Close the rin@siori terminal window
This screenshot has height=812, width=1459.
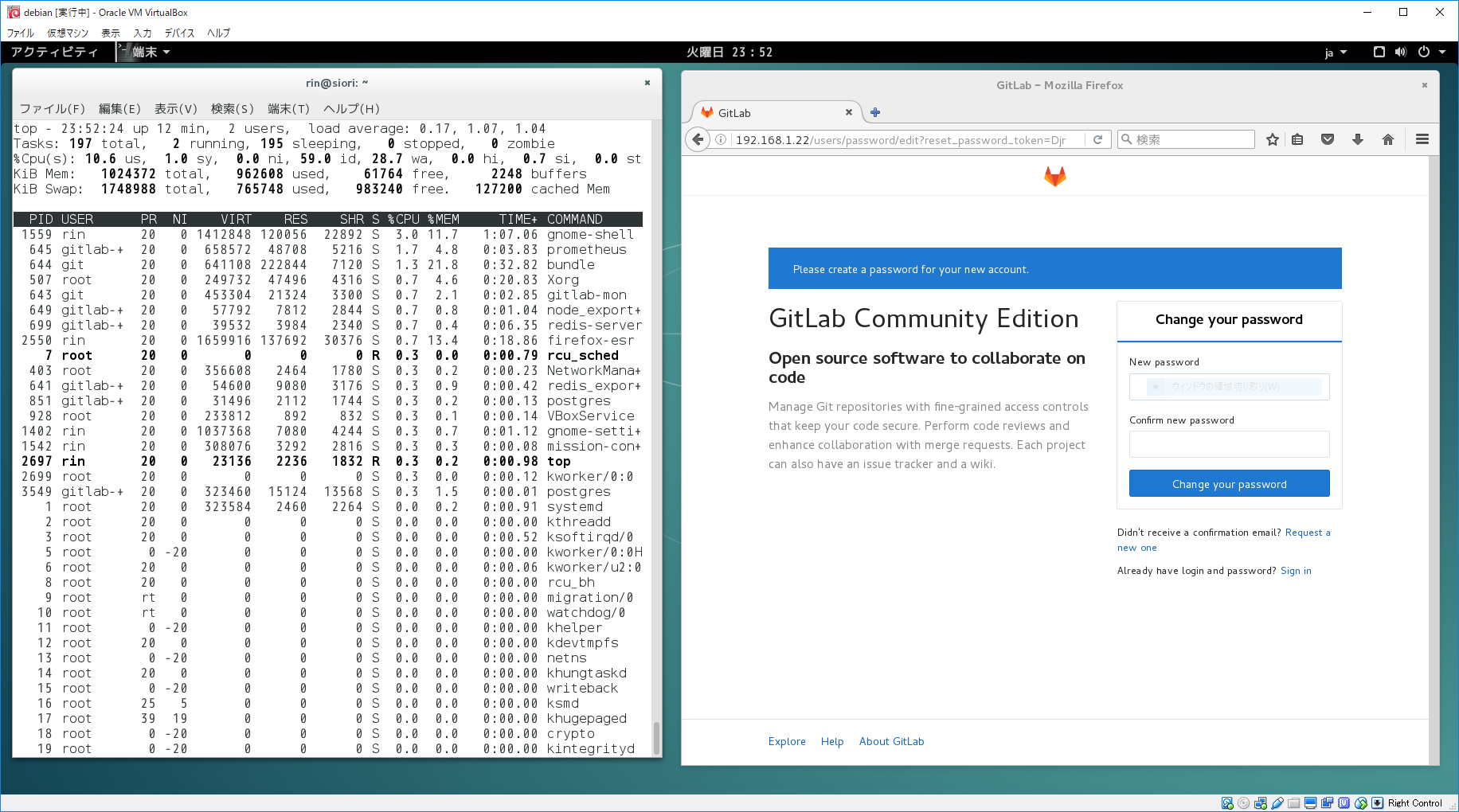point(647,83)
